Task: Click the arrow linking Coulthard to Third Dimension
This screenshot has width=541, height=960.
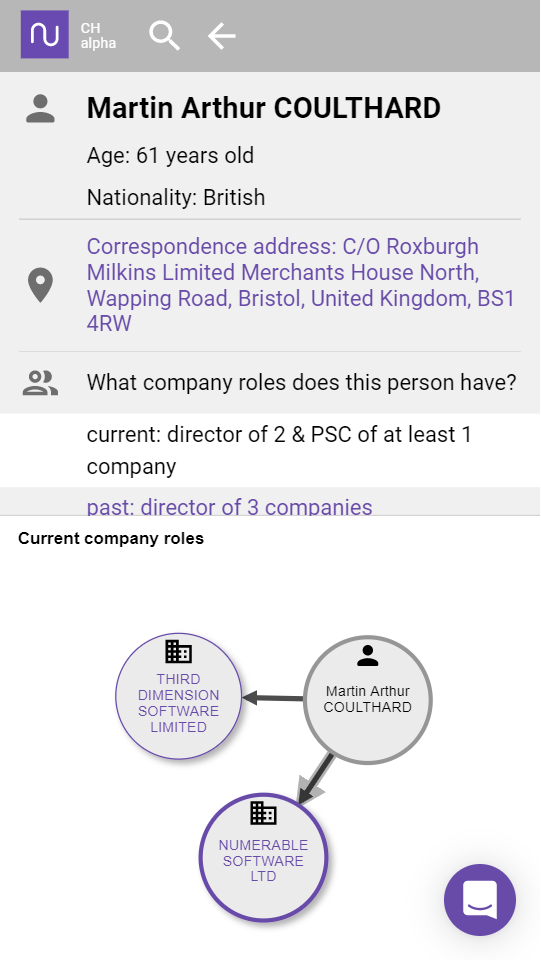Action: click(273, 697)
